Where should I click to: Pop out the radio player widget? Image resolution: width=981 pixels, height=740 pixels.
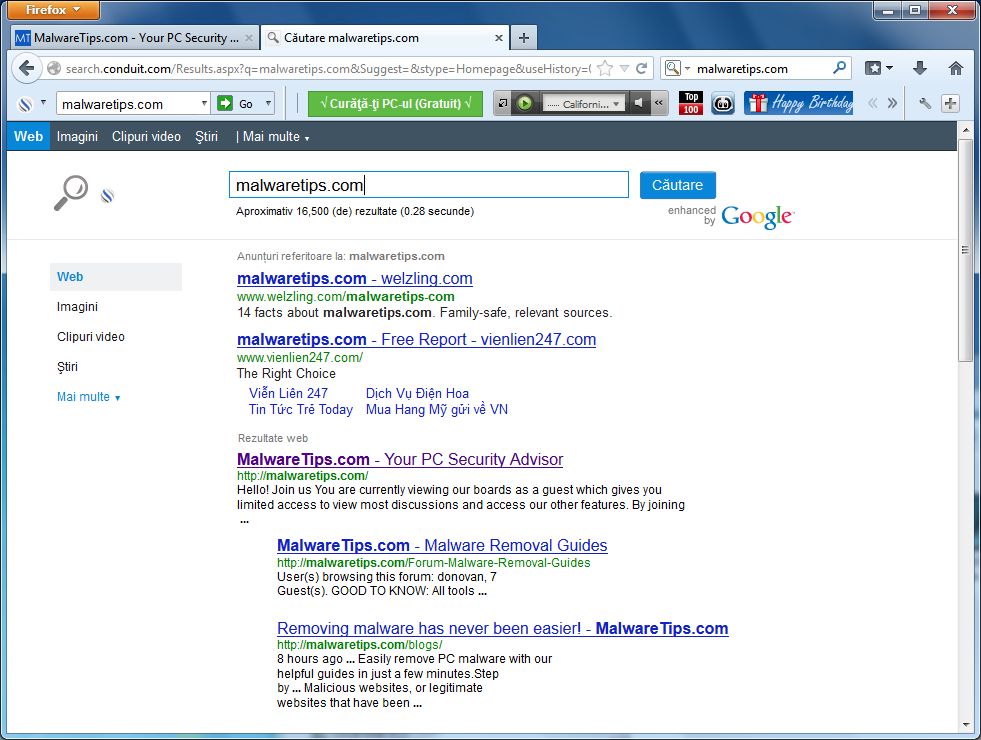pyautogui.click(x=502, y=104)
